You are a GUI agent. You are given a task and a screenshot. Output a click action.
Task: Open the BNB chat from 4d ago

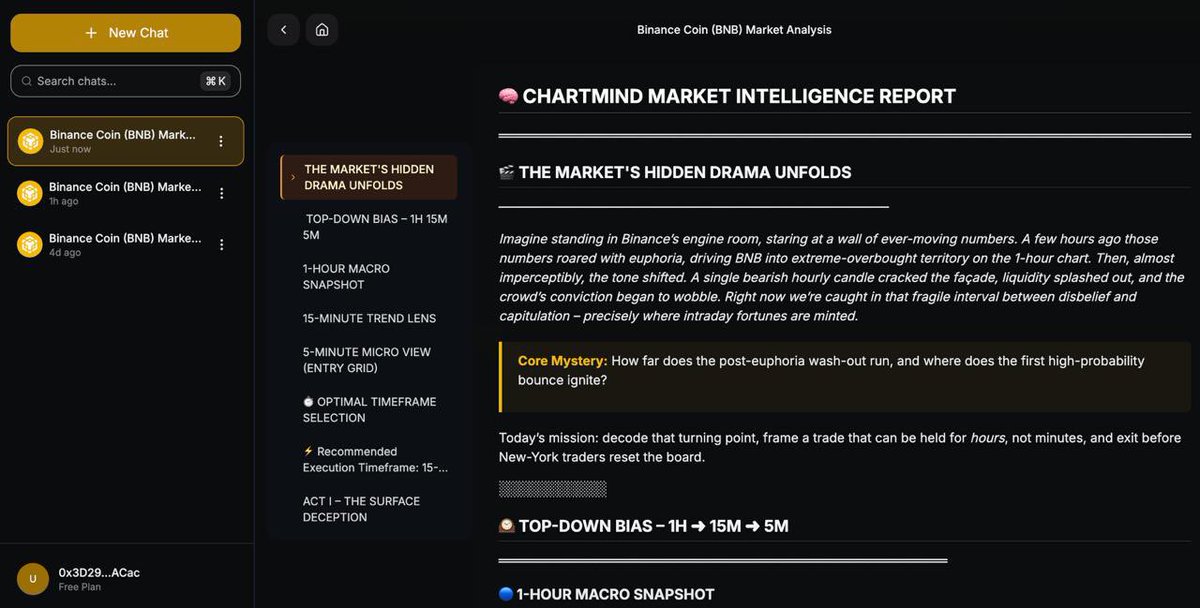pos(125,244)
